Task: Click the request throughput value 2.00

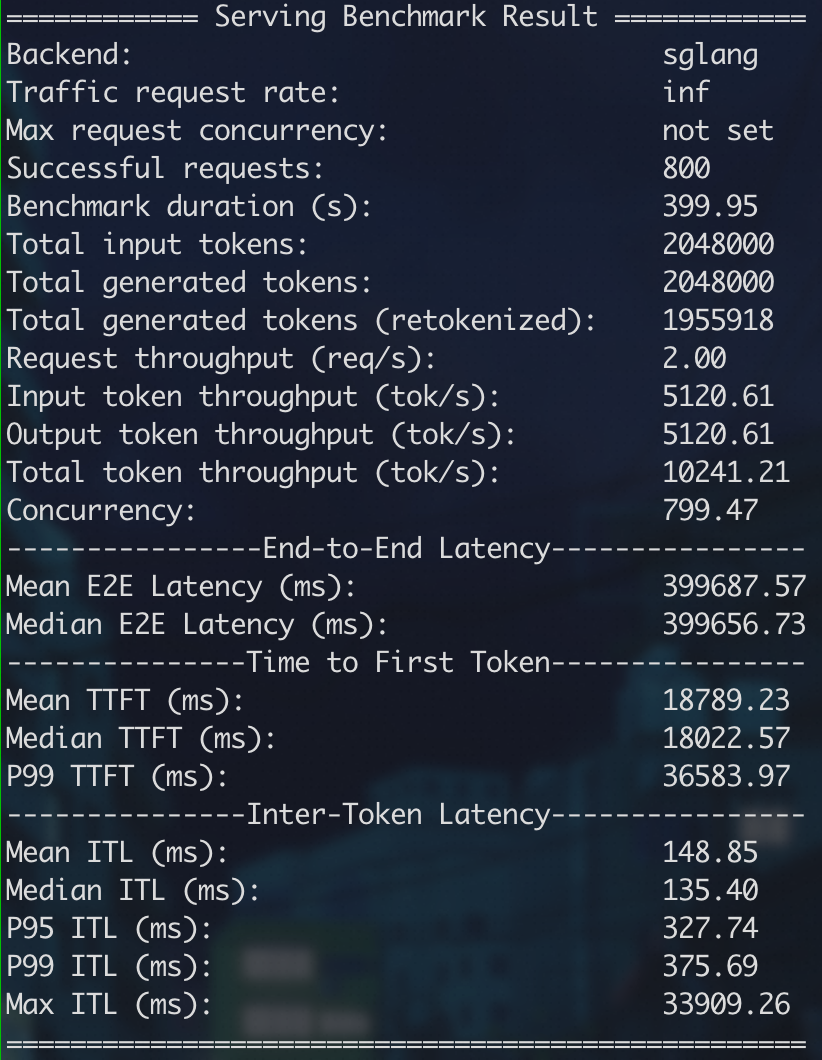Action: (x=694, y=359)
